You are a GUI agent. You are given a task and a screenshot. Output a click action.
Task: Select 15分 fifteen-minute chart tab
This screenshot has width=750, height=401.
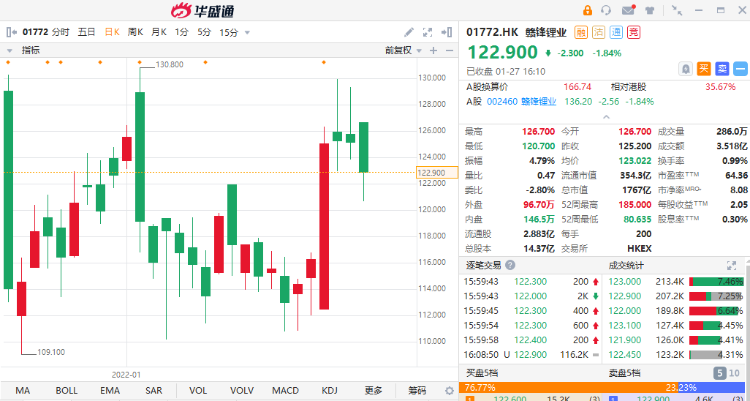(229, 33)
